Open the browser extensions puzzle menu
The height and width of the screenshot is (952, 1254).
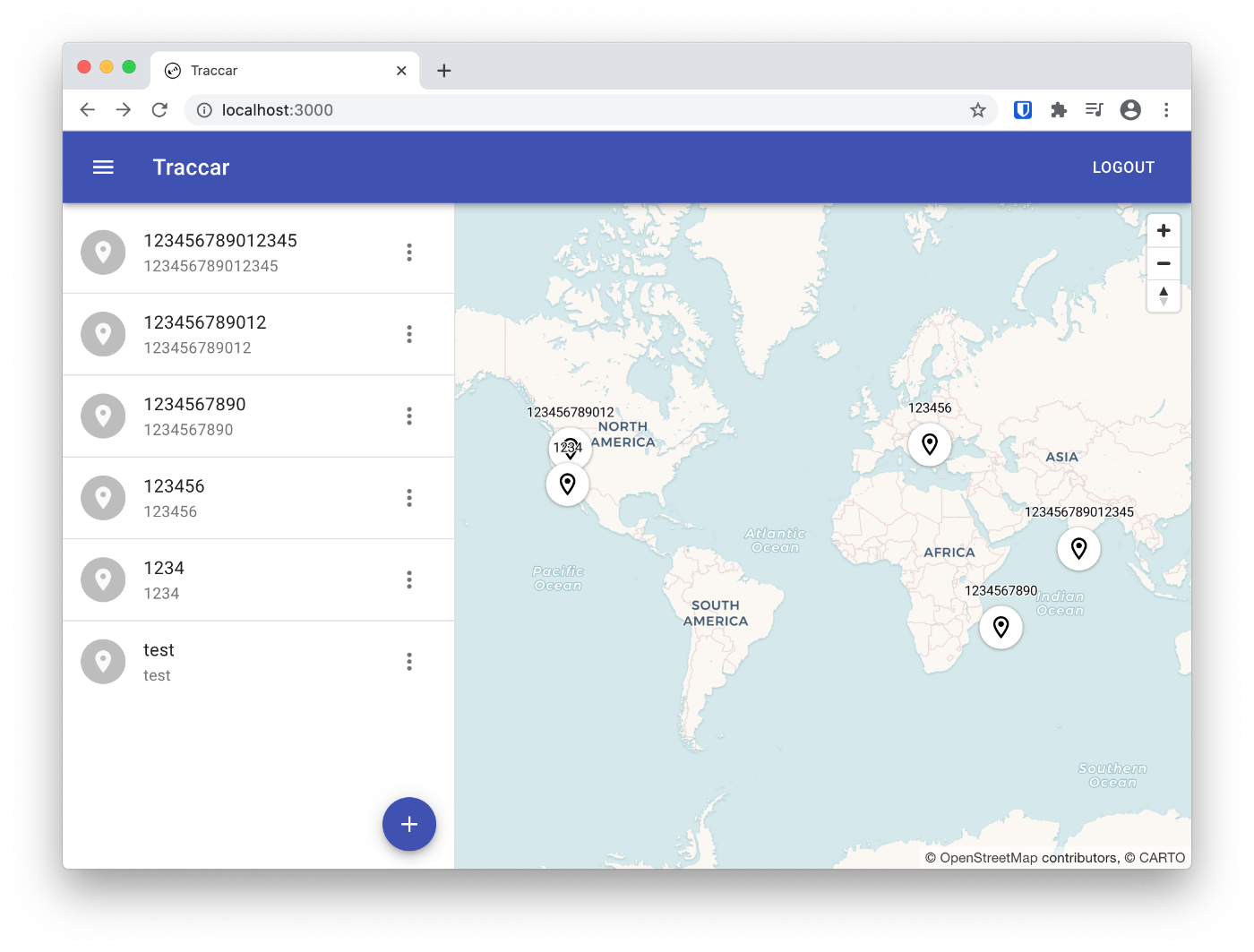(x=1059, y=110)
